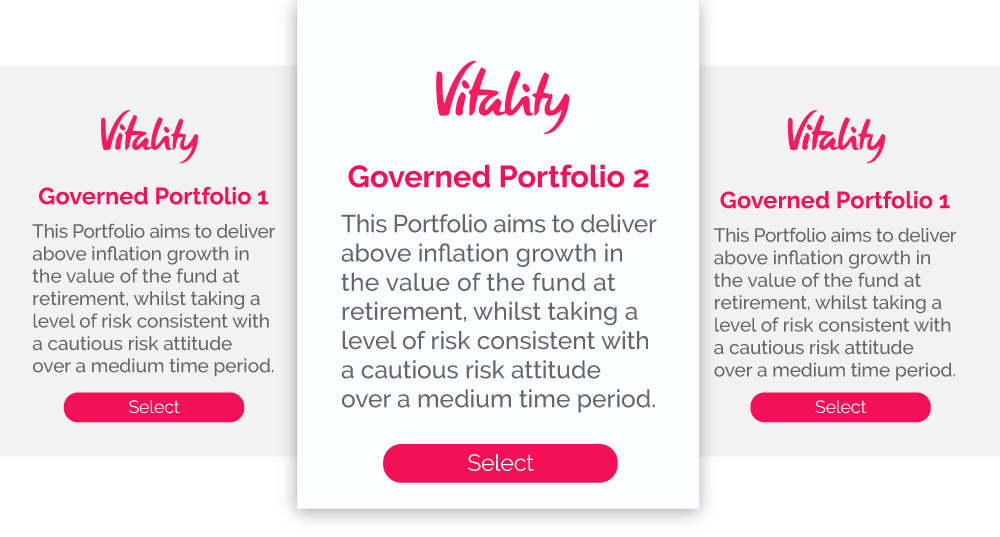The height and width of the screenshot is (537, 1000).
Task: Click the description paragraph on the left card
Action: point(153,299)
